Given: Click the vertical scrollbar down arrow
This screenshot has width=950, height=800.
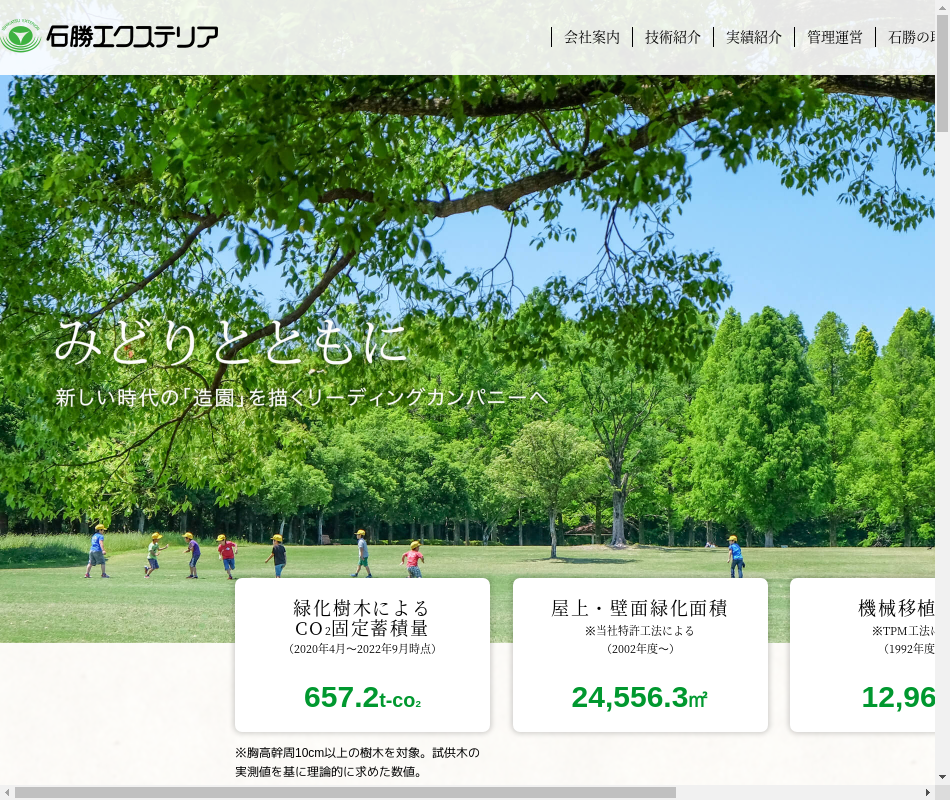Looking at the screenshot, I should pos(942,777).
